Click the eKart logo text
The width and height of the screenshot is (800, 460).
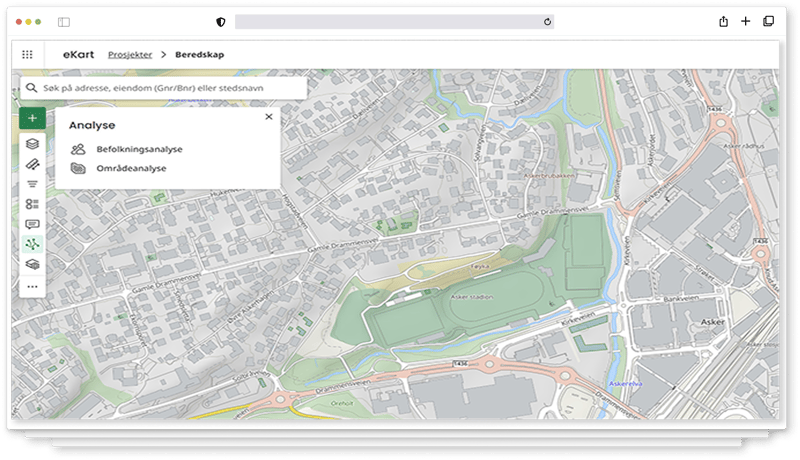click(x=78, y=55)
